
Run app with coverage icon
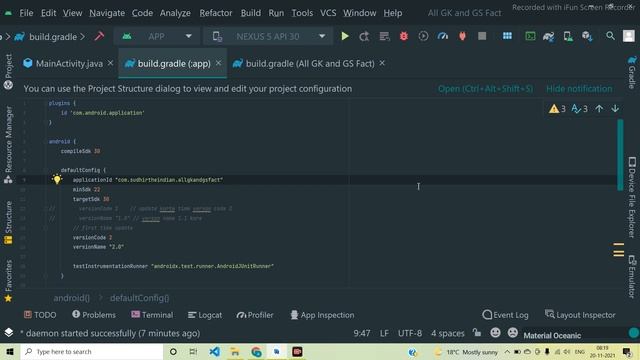[423, 36]
